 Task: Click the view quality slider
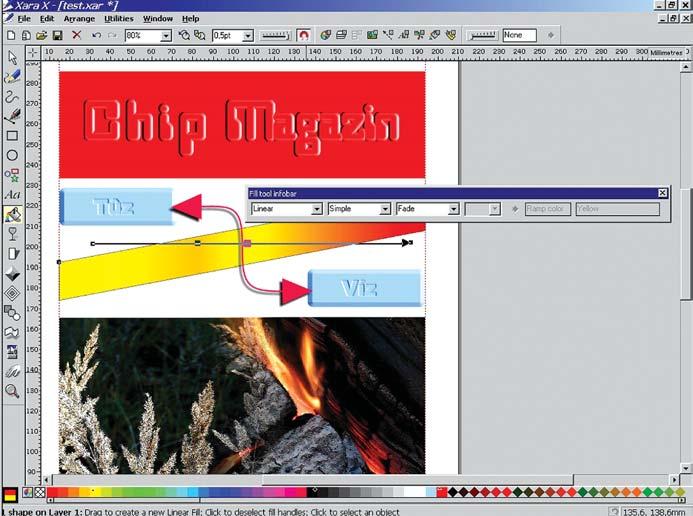(x=274, y=35)
